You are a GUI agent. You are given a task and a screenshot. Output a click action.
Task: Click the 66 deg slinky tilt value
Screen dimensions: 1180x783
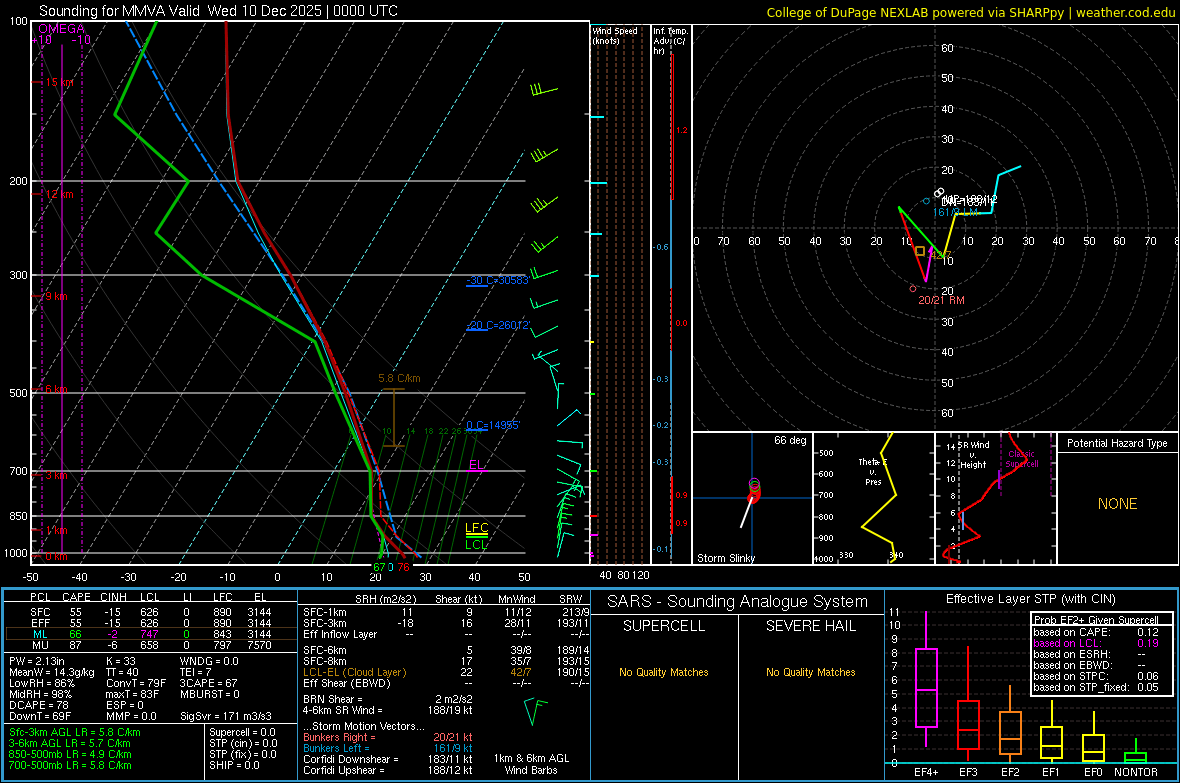pos(789,440)
